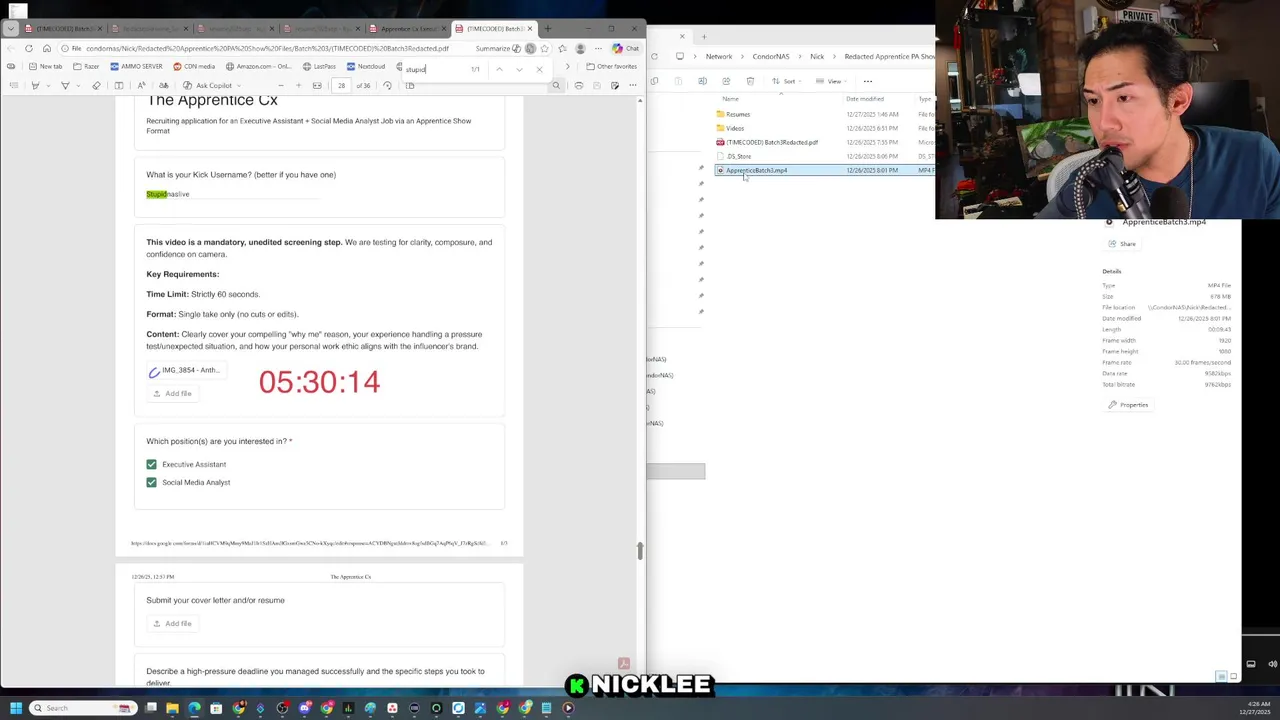This screenshot has width=1280, height=720.
Task: Click the Explorer copy icon
Action: click(x=654, y=81)
